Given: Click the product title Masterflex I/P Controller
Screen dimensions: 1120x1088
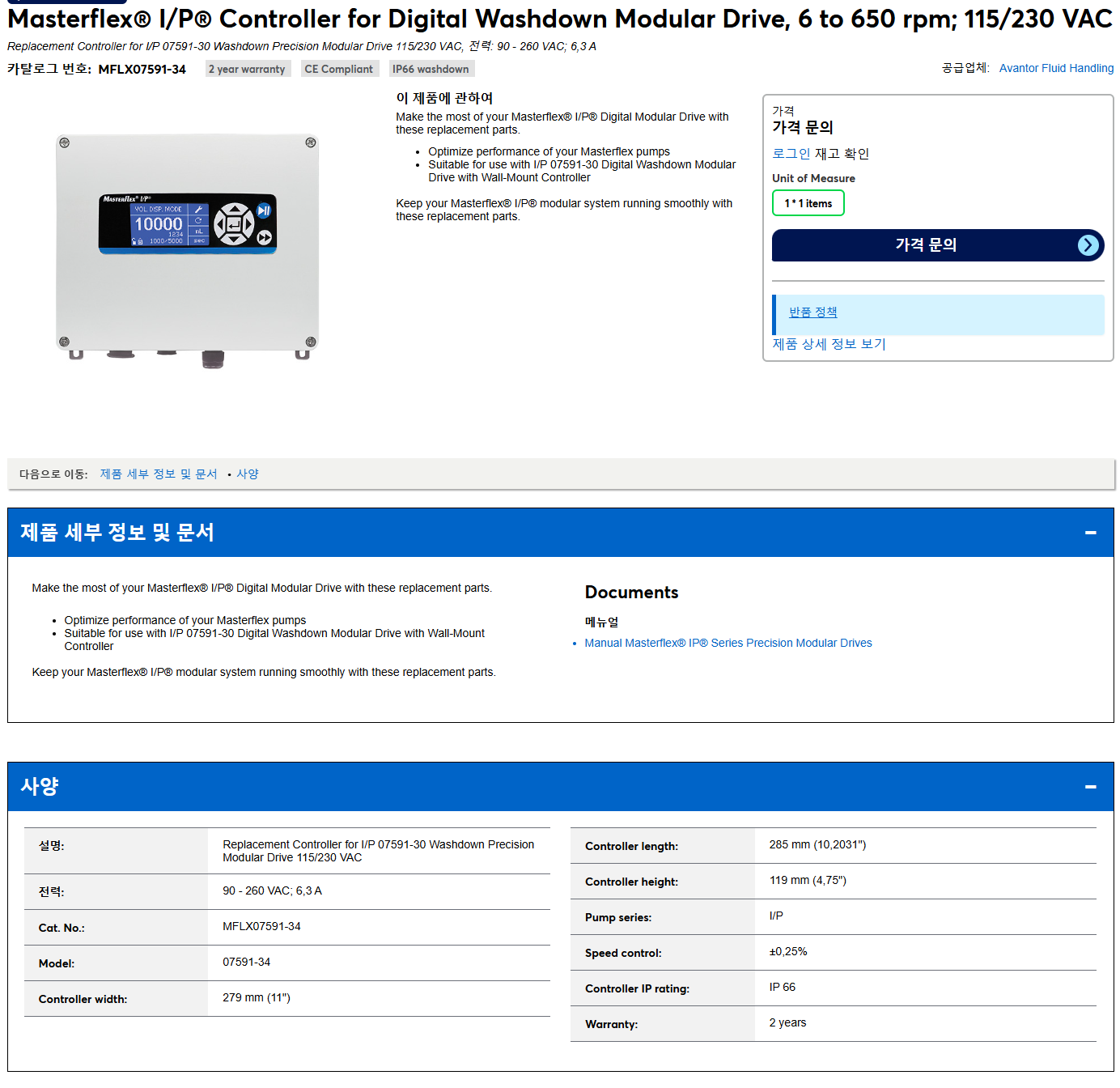Looking at the screenshot, I should pyautogui.click(x=560, y=19).
